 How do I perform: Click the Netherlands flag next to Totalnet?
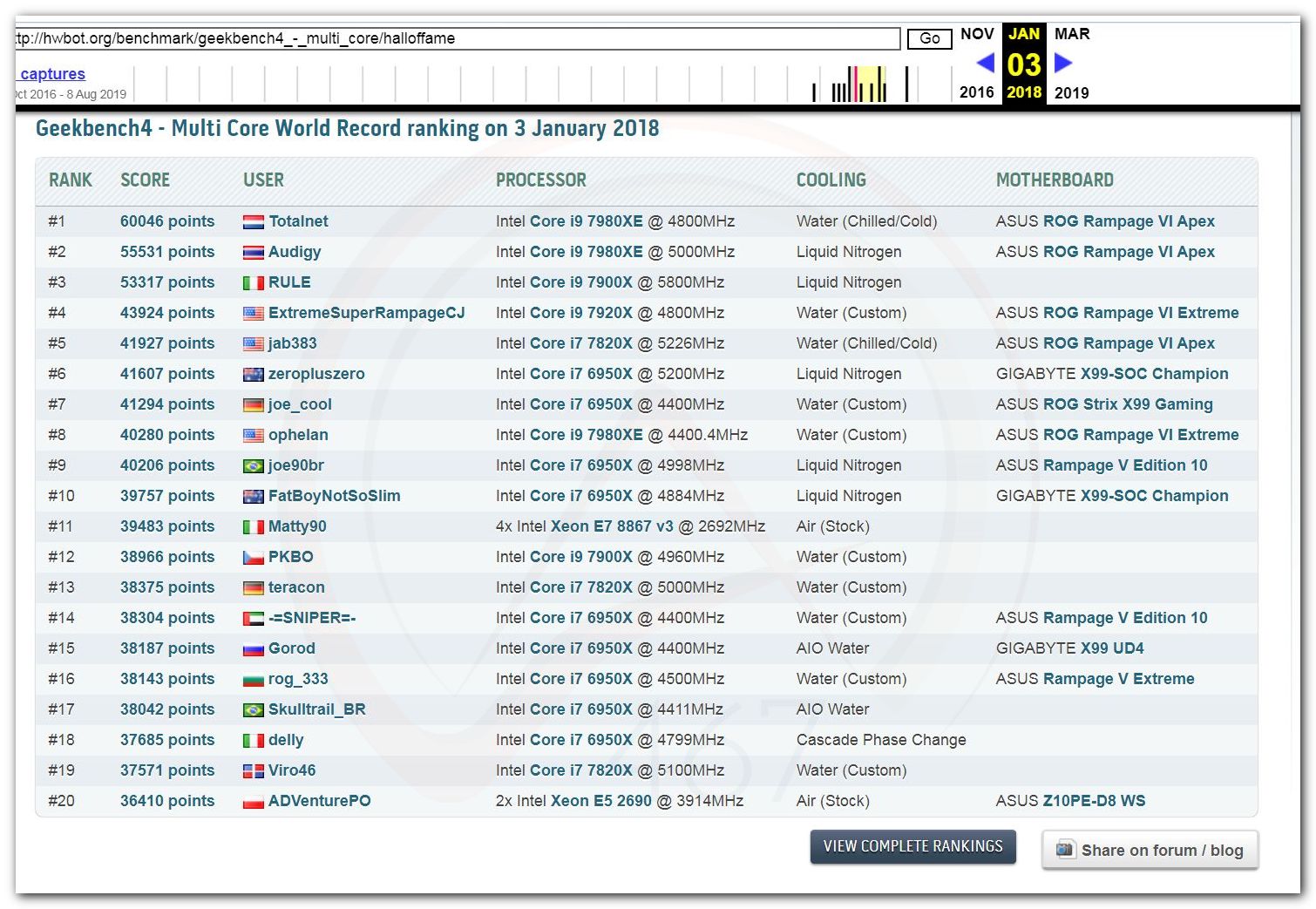pyautogui.click(x=253, y=222)
